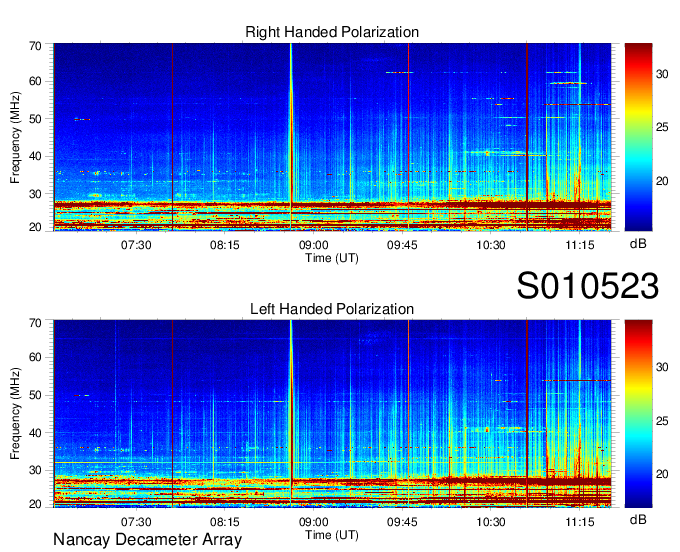Click the 25 dB label on Left Handed colorbar
Viewport: 680px width, 552px height.
pyautogui.click(x=662, y=421)
